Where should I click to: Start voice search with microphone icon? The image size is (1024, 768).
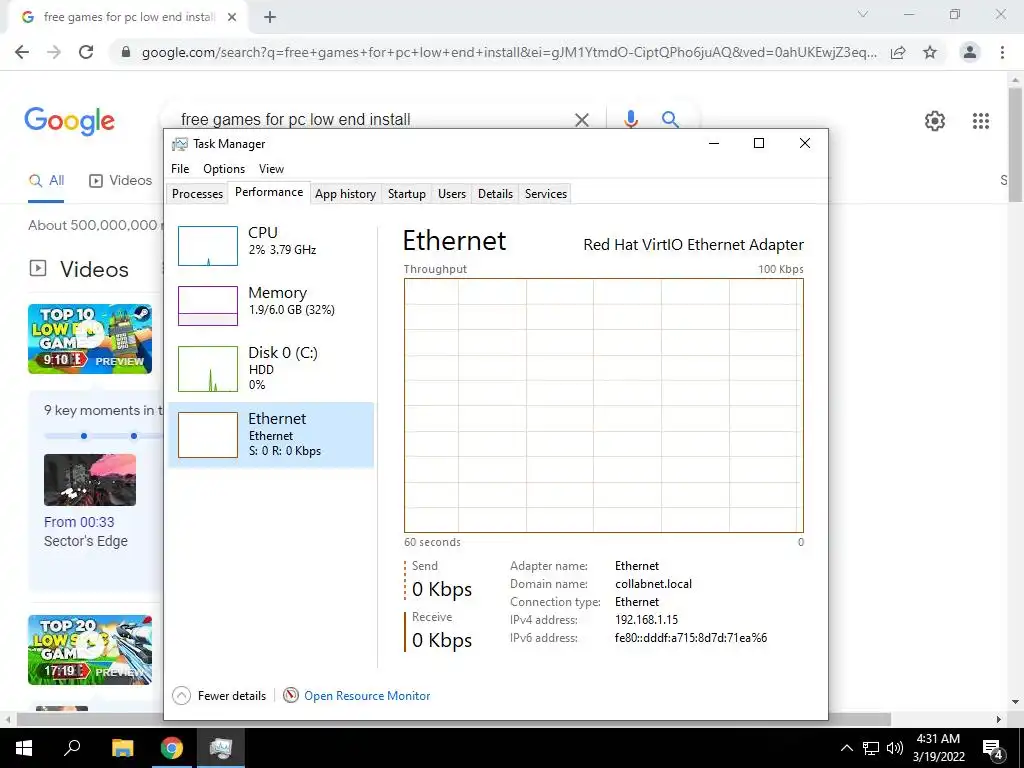(630, 120)
